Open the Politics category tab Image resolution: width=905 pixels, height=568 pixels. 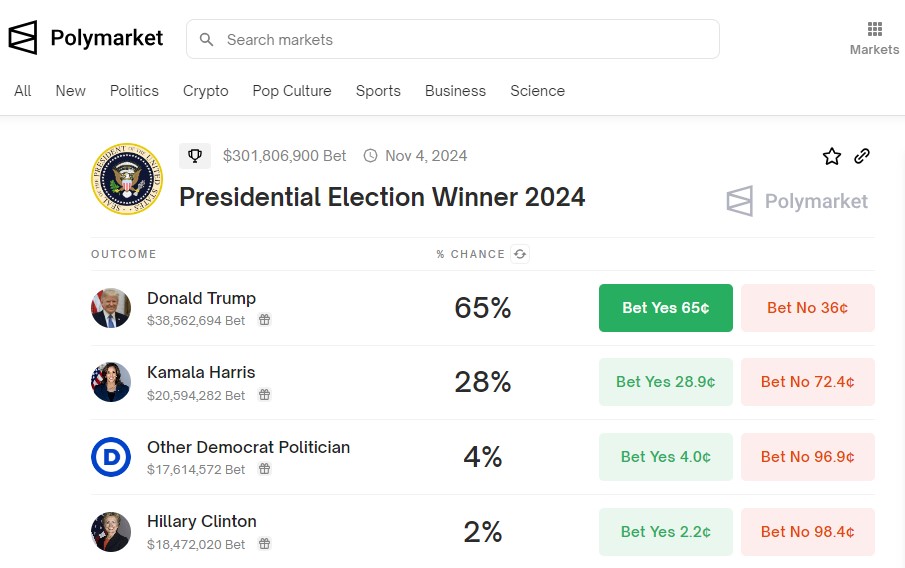click(x=134, y=91)
